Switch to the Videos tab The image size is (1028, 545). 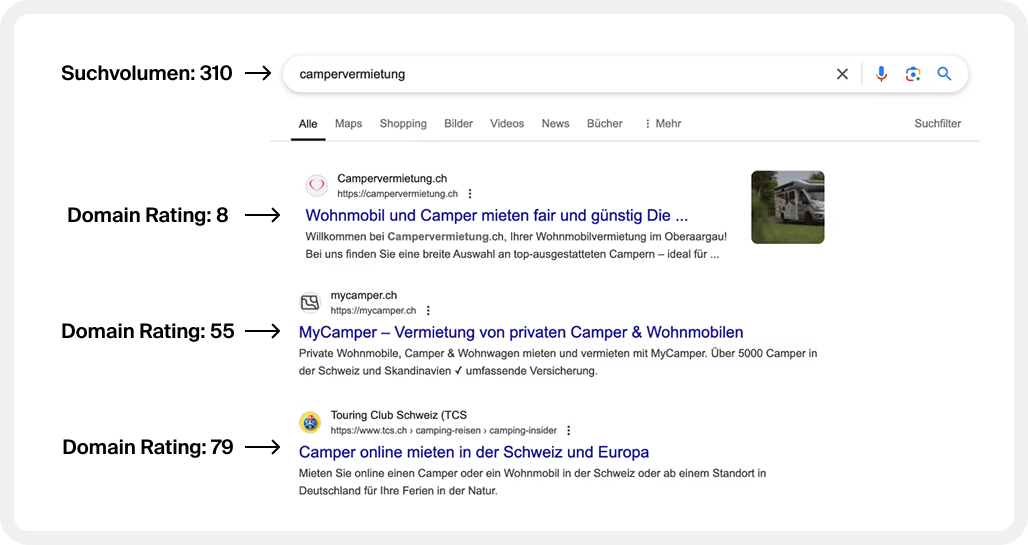tap(507, 123)
